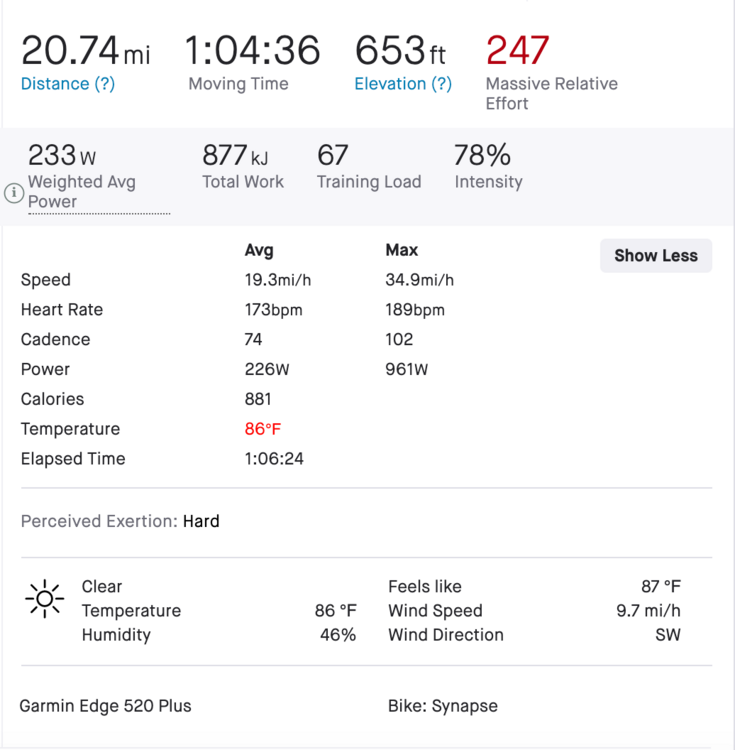This screenshot has height=750, width=735.
Task: Click the Bike: Synapse gear label
Action: click(x=443, y=706)
